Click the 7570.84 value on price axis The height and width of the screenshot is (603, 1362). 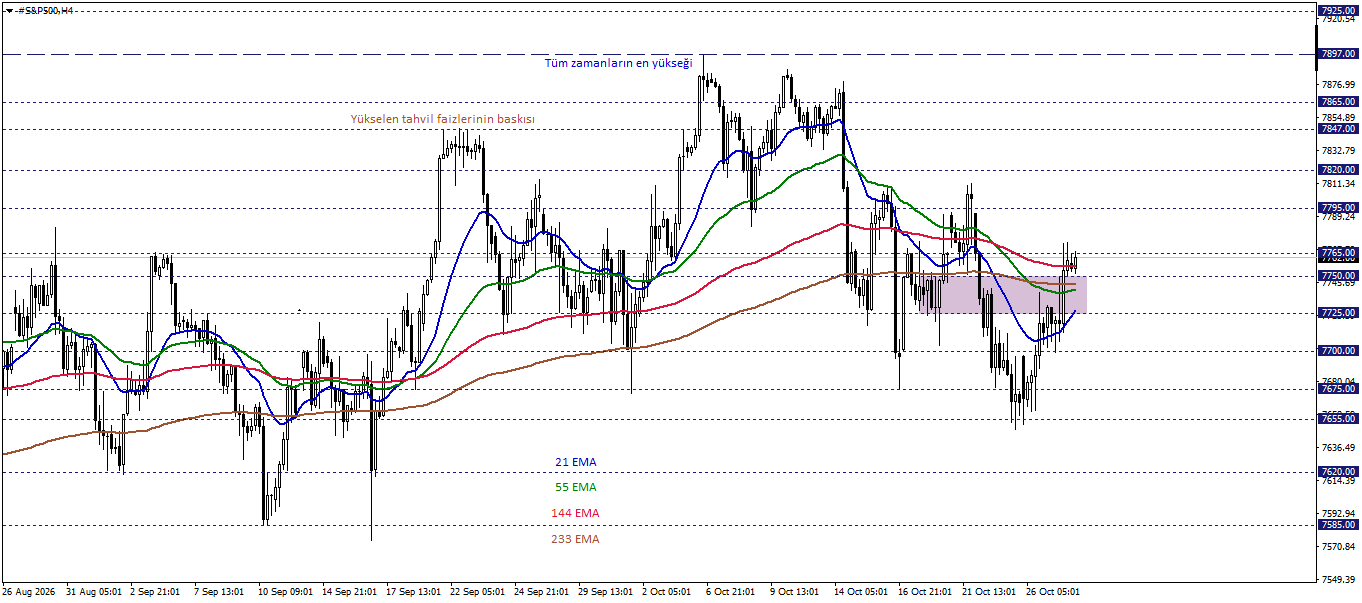tap(1337, 547)
